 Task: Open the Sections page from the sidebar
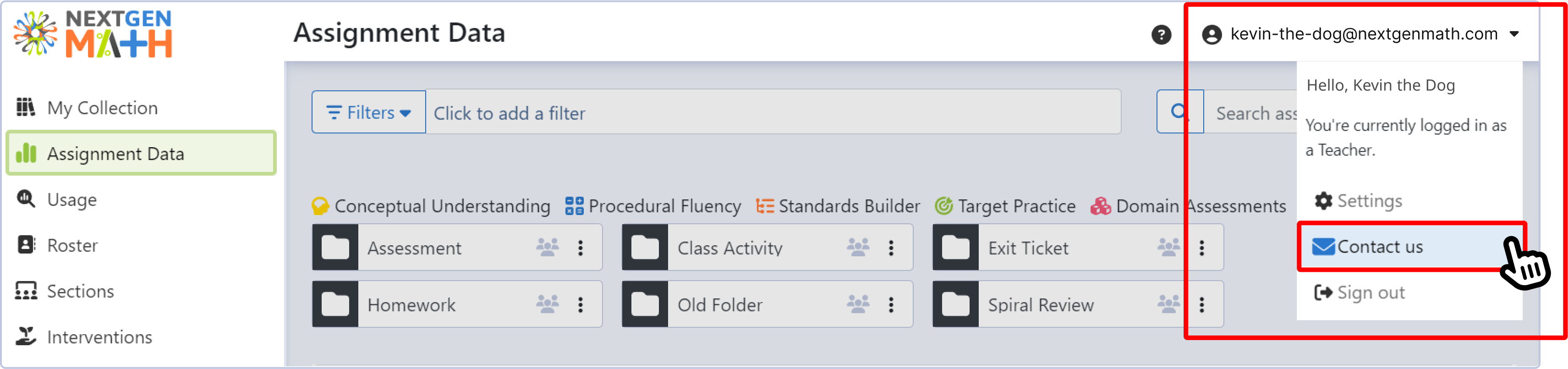(80, 291)
